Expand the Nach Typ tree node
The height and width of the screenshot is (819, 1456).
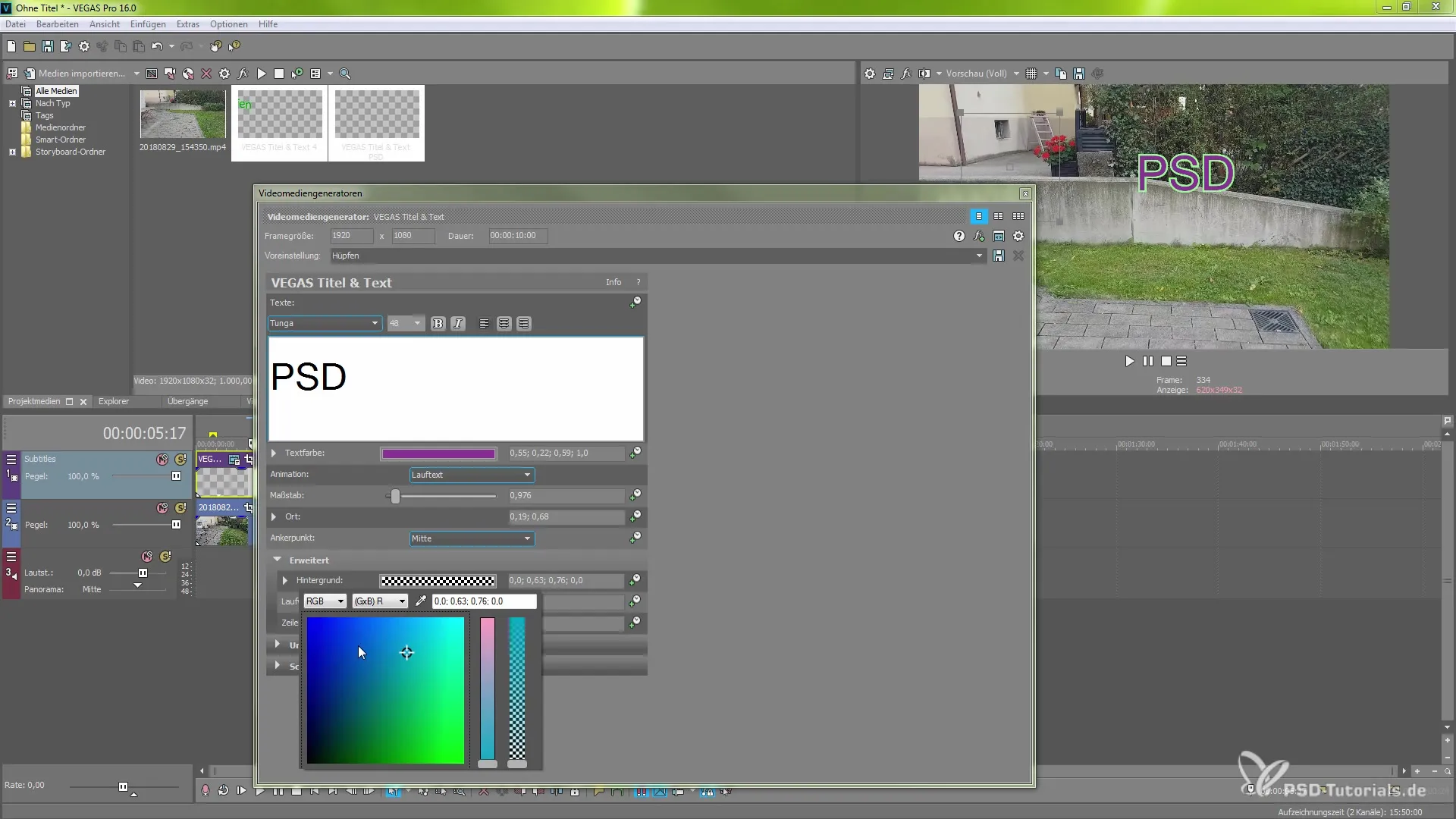12,103
